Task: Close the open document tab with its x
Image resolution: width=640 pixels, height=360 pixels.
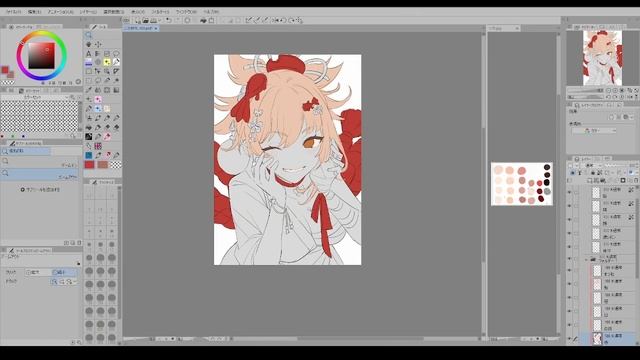Action: [156, 28]
